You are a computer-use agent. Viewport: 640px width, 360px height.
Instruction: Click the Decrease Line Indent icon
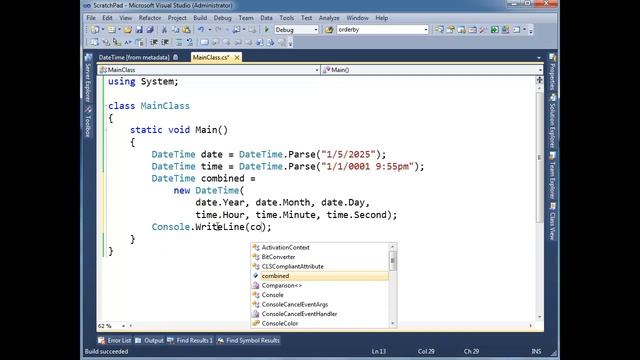point(154,42)
